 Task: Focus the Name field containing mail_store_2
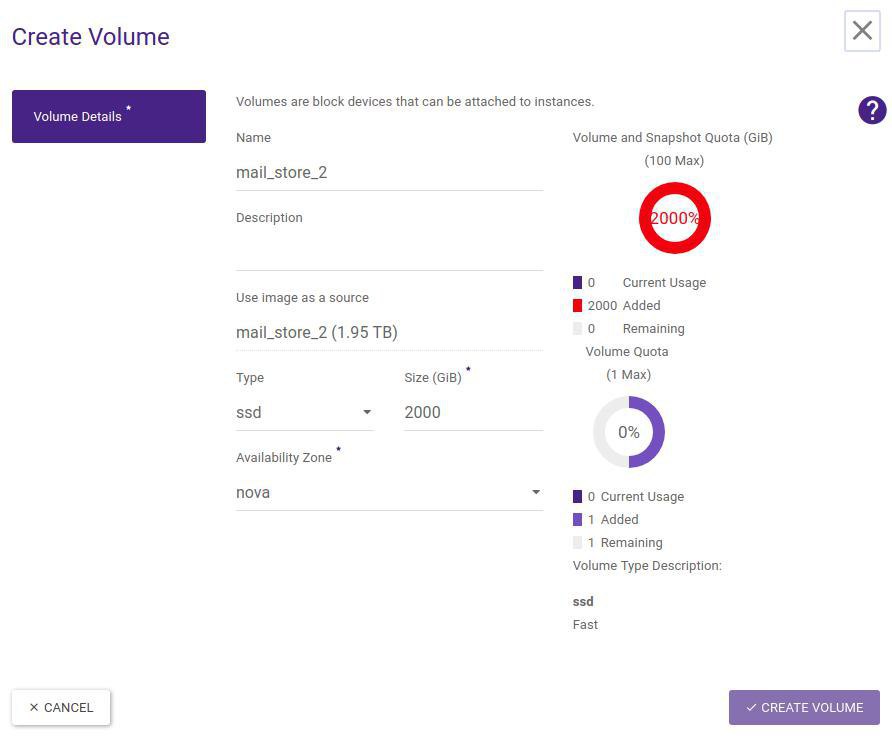coord(389,172)
